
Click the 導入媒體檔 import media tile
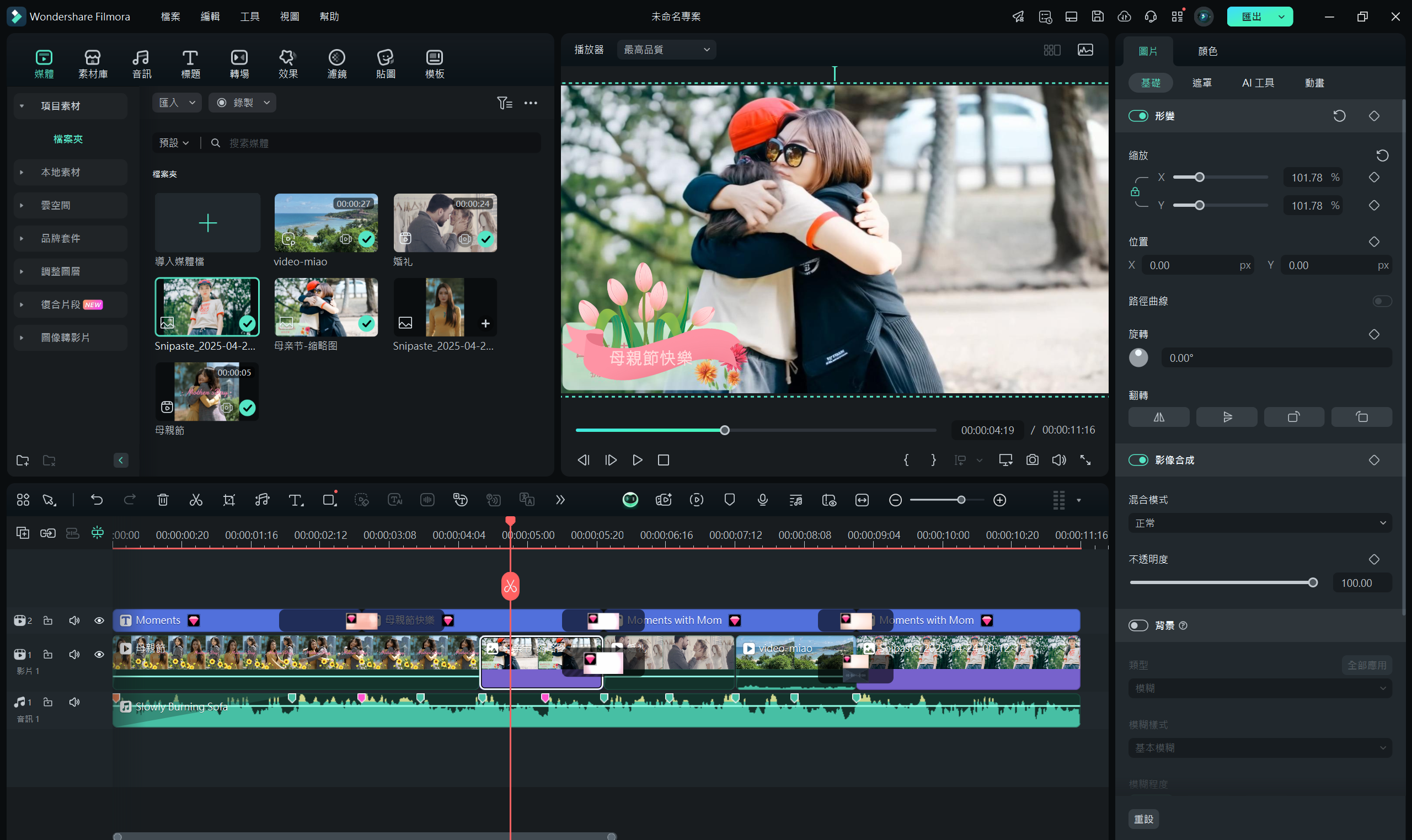pos(207,223)
